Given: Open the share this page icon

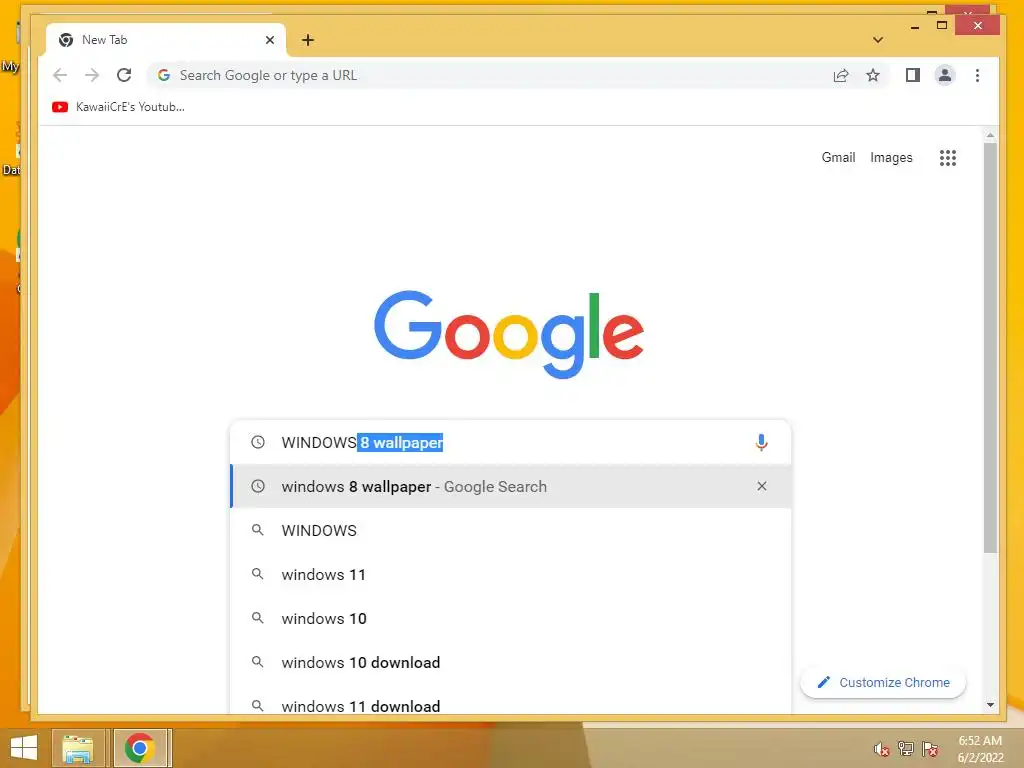Looking at the screenshot, I should [x=841, y=75].
